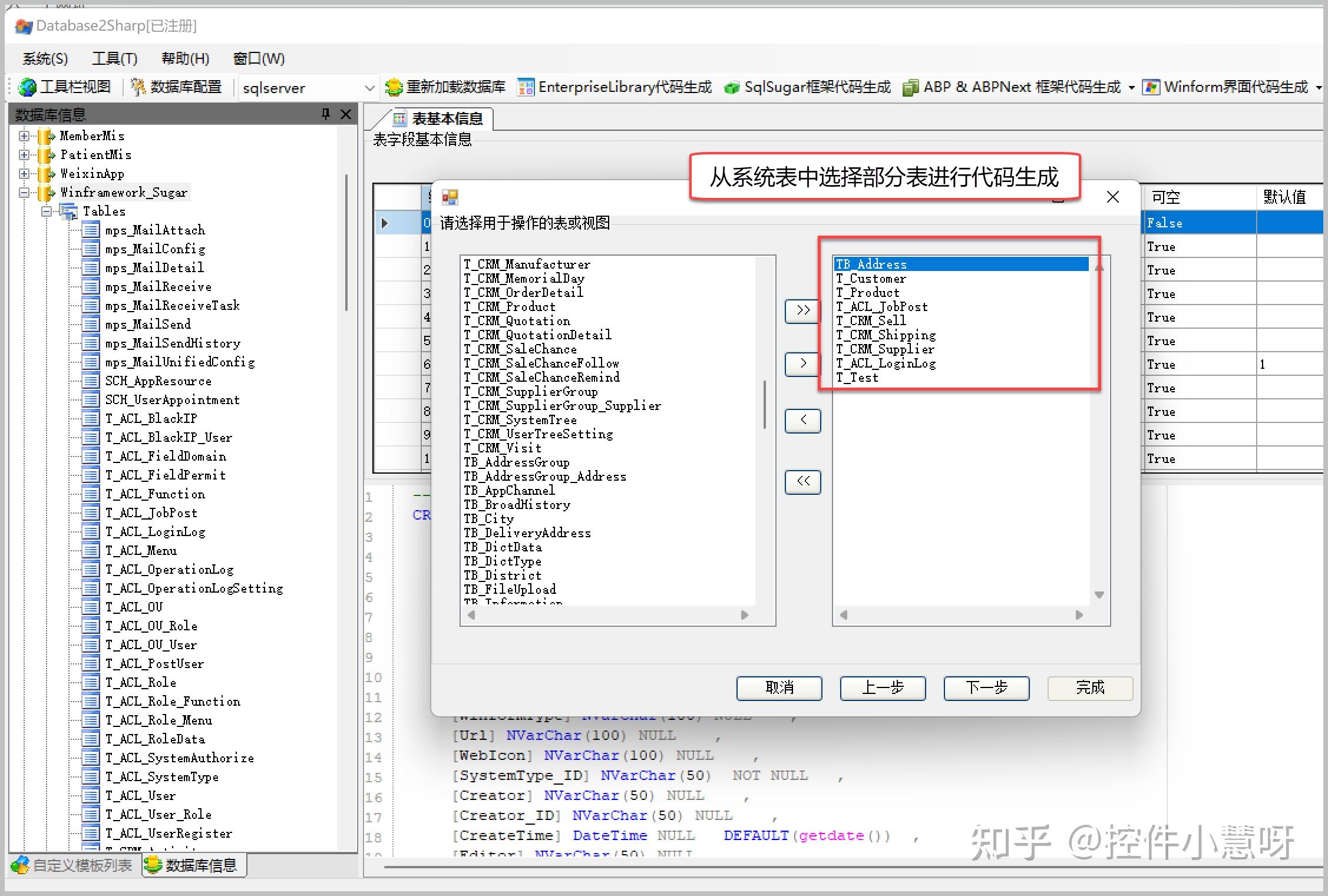Toggle auto-hide pin on 数据库信息 panel
1328x896 pixels.
click(326, 114)
